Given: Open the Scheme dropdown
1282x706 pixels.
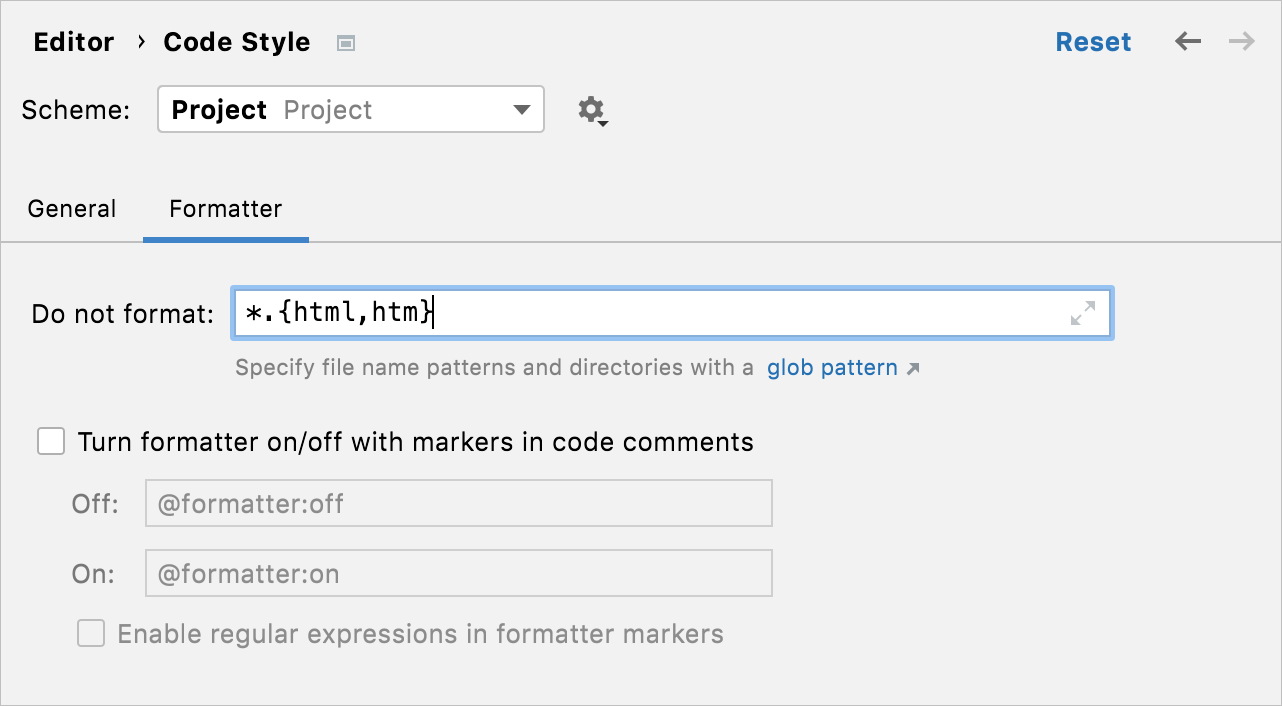Looking at the screenshot, I should tap(350, 109).
